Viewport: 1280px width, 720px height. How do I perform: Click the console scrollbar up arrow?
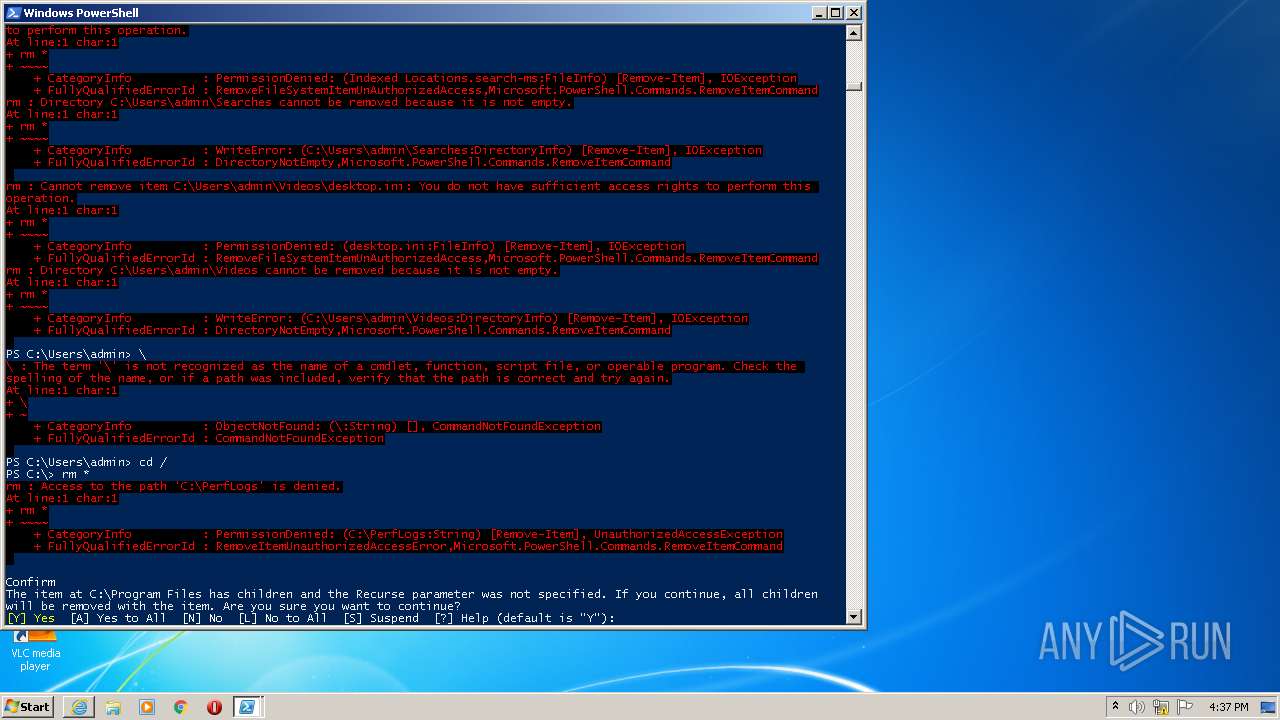point(853,32)
